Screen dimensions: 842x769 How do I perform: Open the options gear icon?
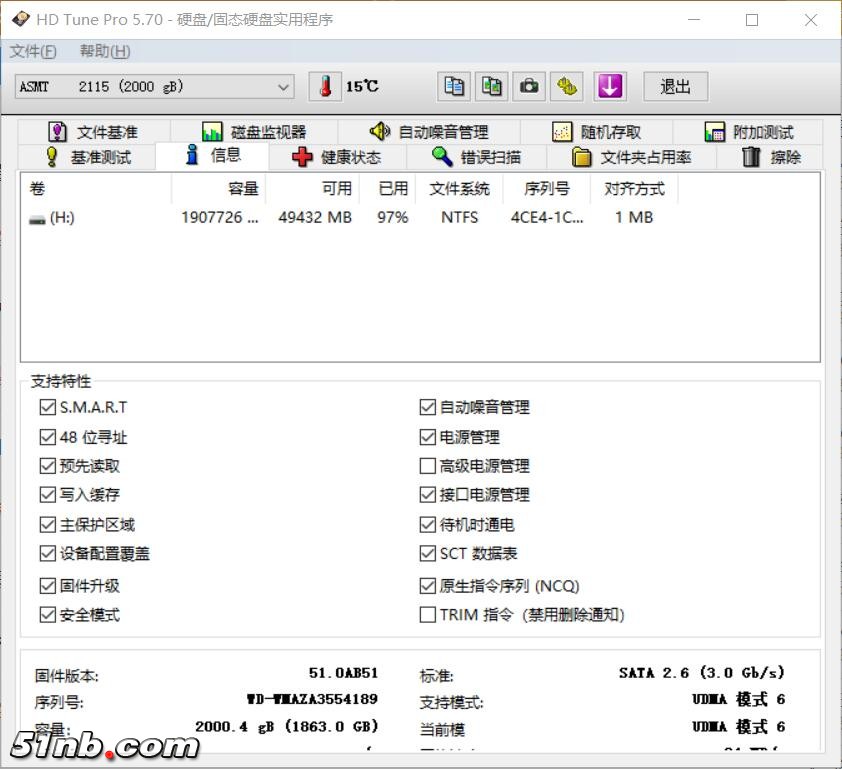tap(567, 87)
